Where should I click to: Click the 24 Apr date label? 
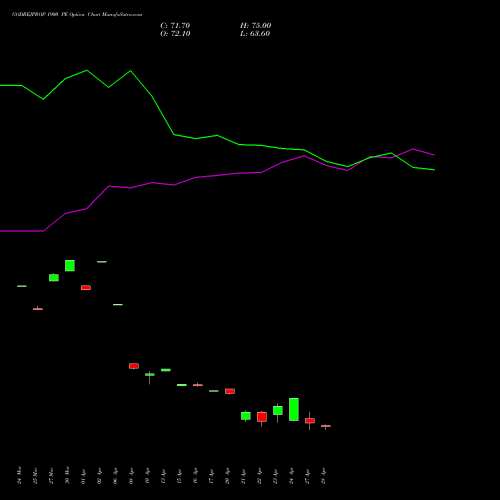pos(291,476)
